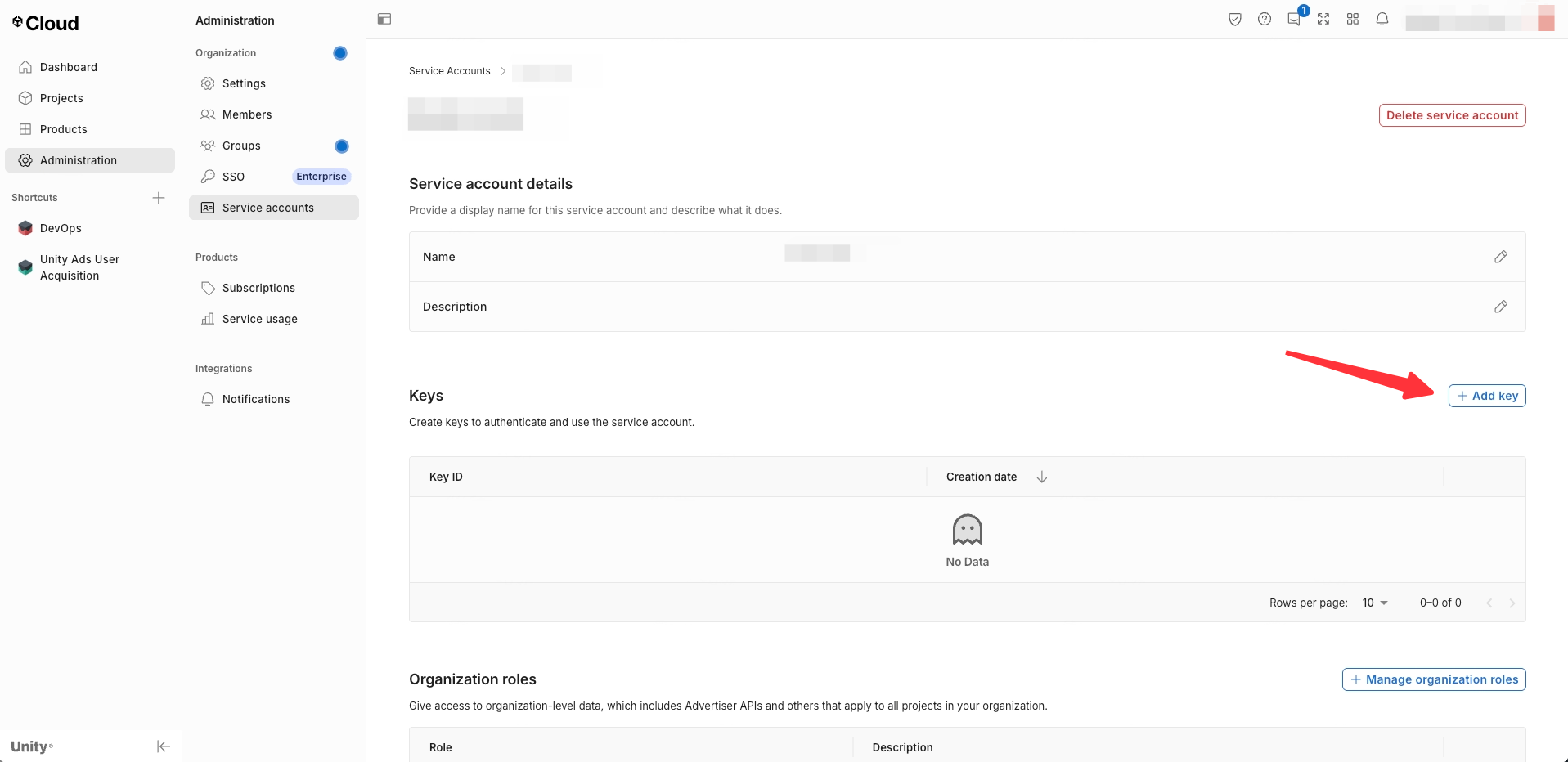Image resolution: width=1568 pixels, height=762 pixels.
Task: Open Subscriptions page
Action: pos(274,288)
